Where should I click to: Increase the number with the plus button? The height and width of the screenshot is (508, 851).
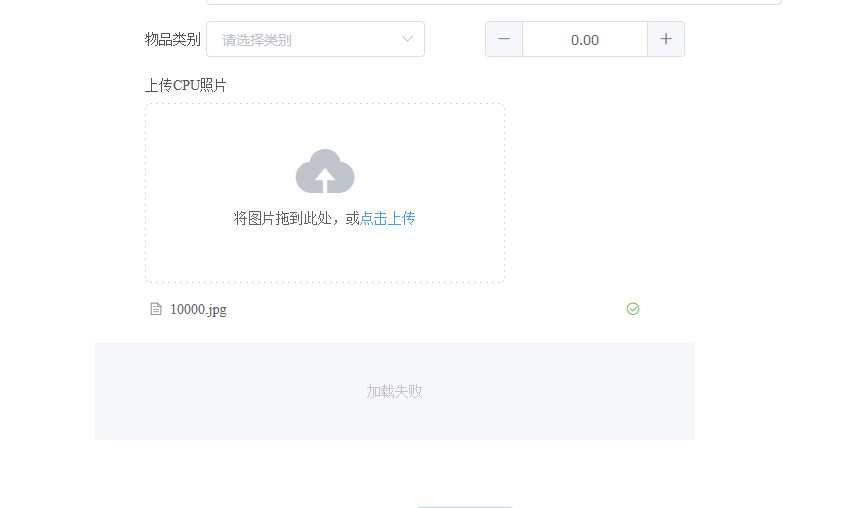666,39
